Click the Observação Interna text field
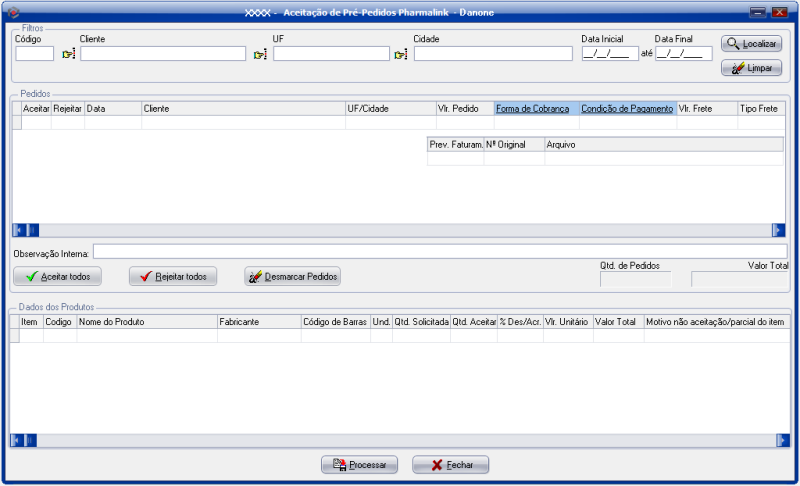This screenshot has width=800, height=486. (439, 252)
